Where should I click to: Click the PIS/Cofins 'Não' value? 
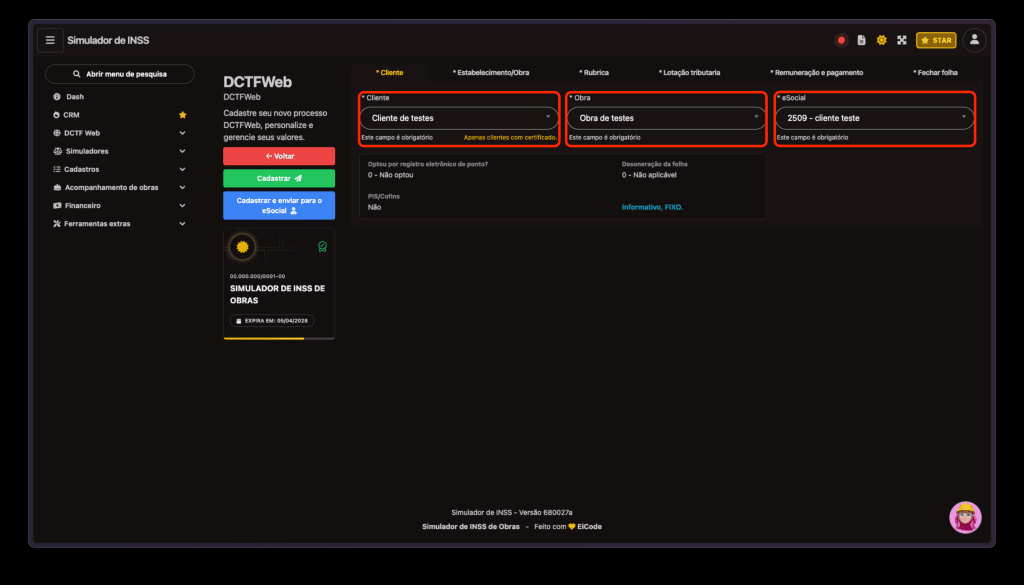pyautogui.click(x=374, y=207)
